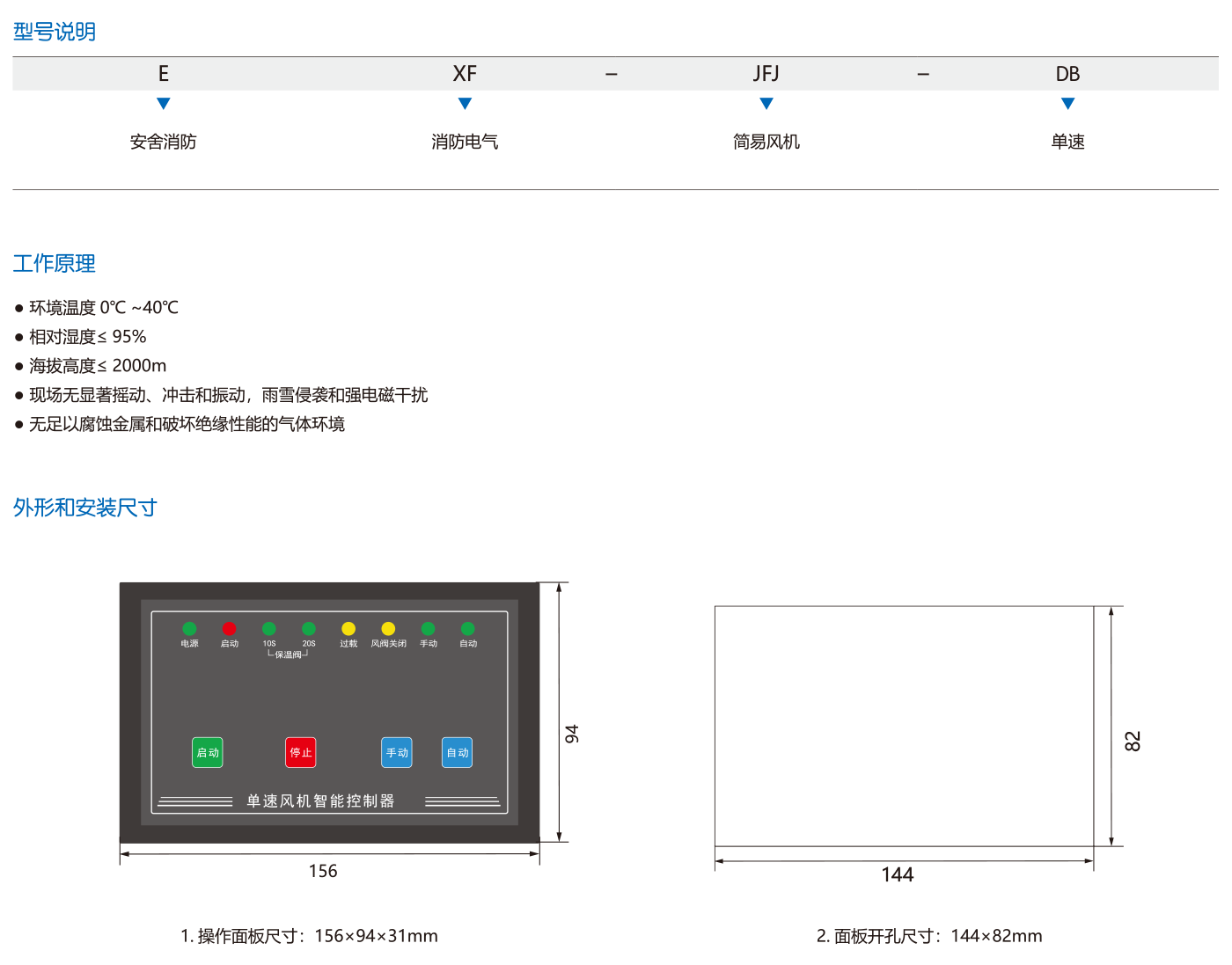The image size is (1232, 965).
Task: Click the 外形和安装尺寸 heading
Action: pyautogui.click(x=84, y=508)
